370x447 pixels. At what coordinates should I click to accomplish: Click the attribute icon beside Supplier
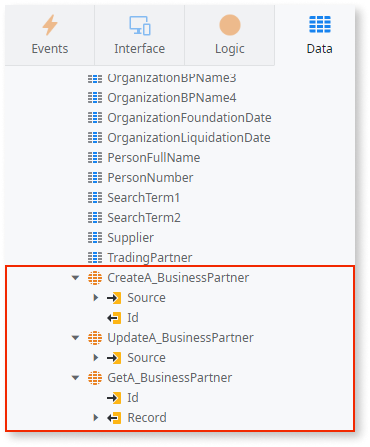coord(95,238)
